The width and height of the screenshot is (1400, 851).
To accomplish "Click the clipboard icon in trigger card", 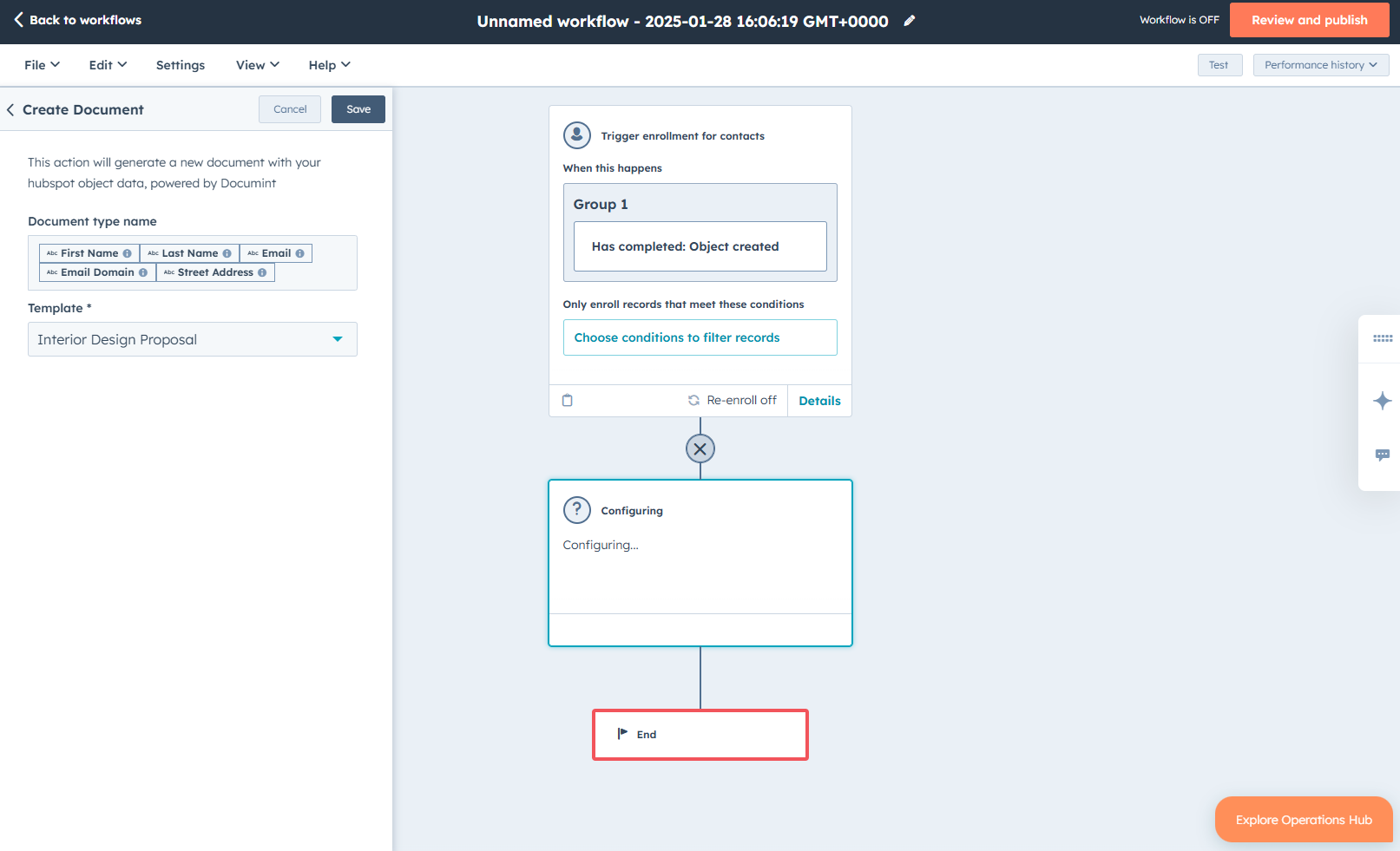I will pyautogui.click(x=568, y=401).
